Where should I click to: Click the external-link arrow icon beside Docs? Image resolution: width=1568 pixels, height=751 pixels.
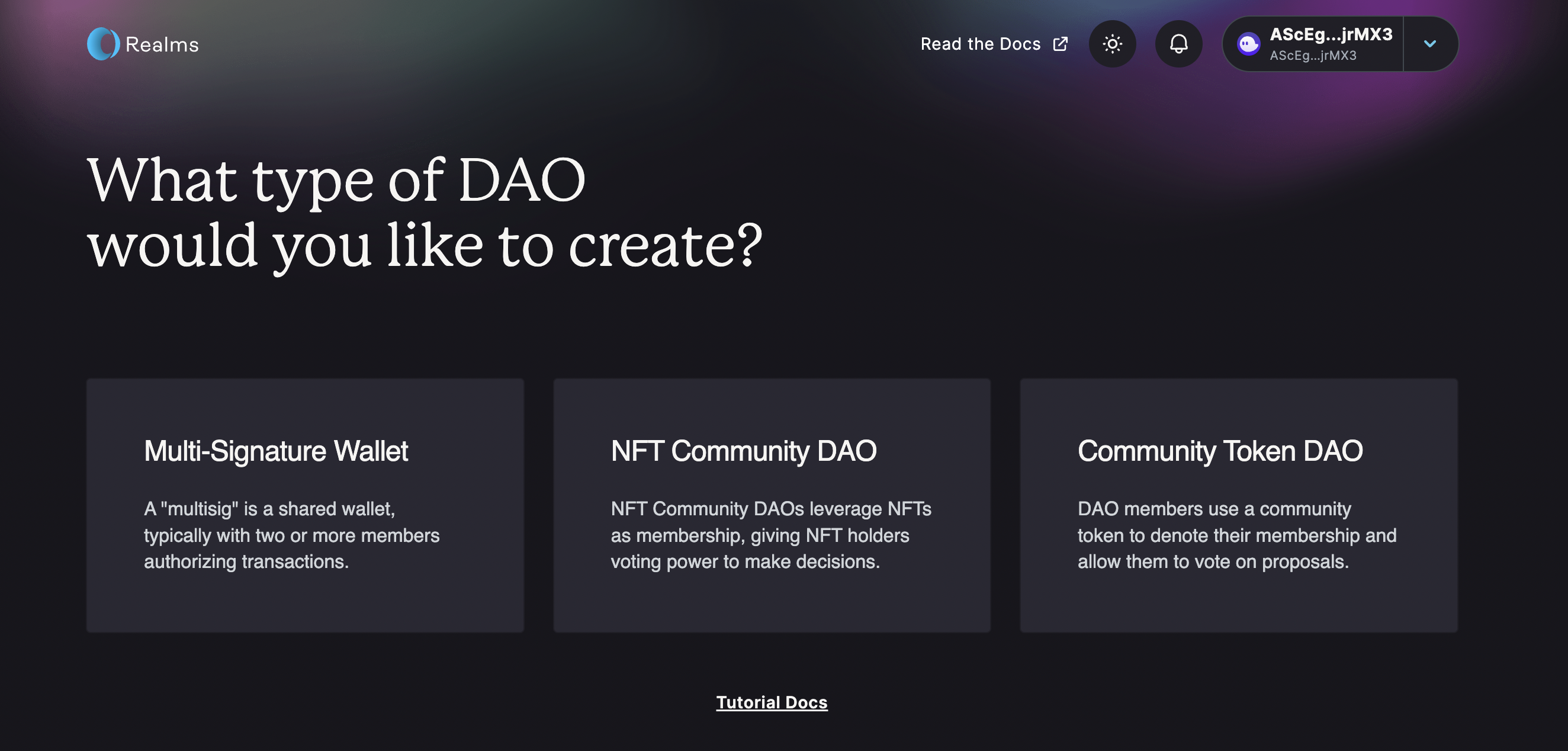click(1061, 44)
